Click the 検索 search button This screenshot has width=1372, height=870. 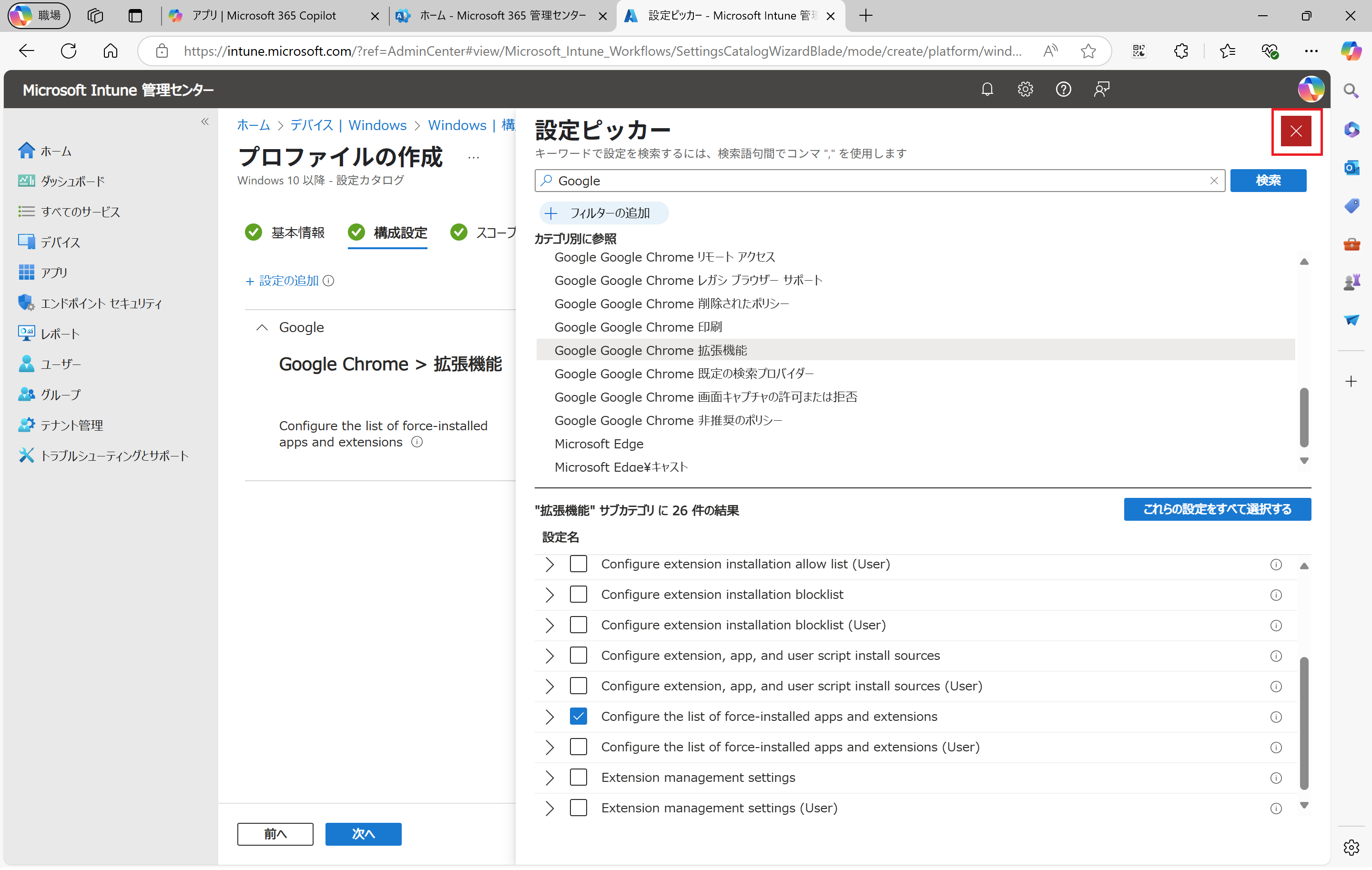point(1268,181)
